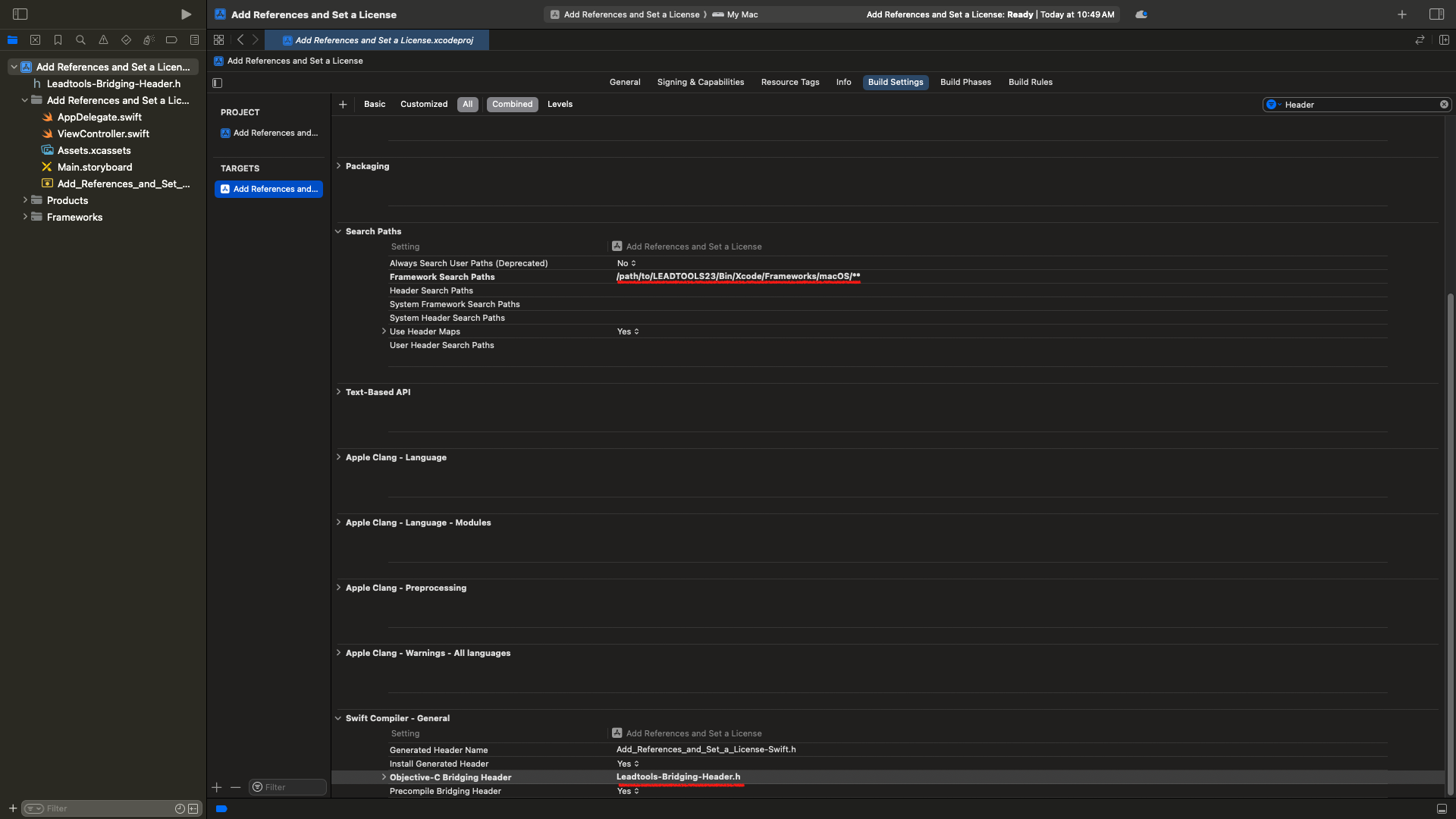The width and height of the screenshot is (1456, 819).
Task: Switch to the General tab
Action: [625, 82]
